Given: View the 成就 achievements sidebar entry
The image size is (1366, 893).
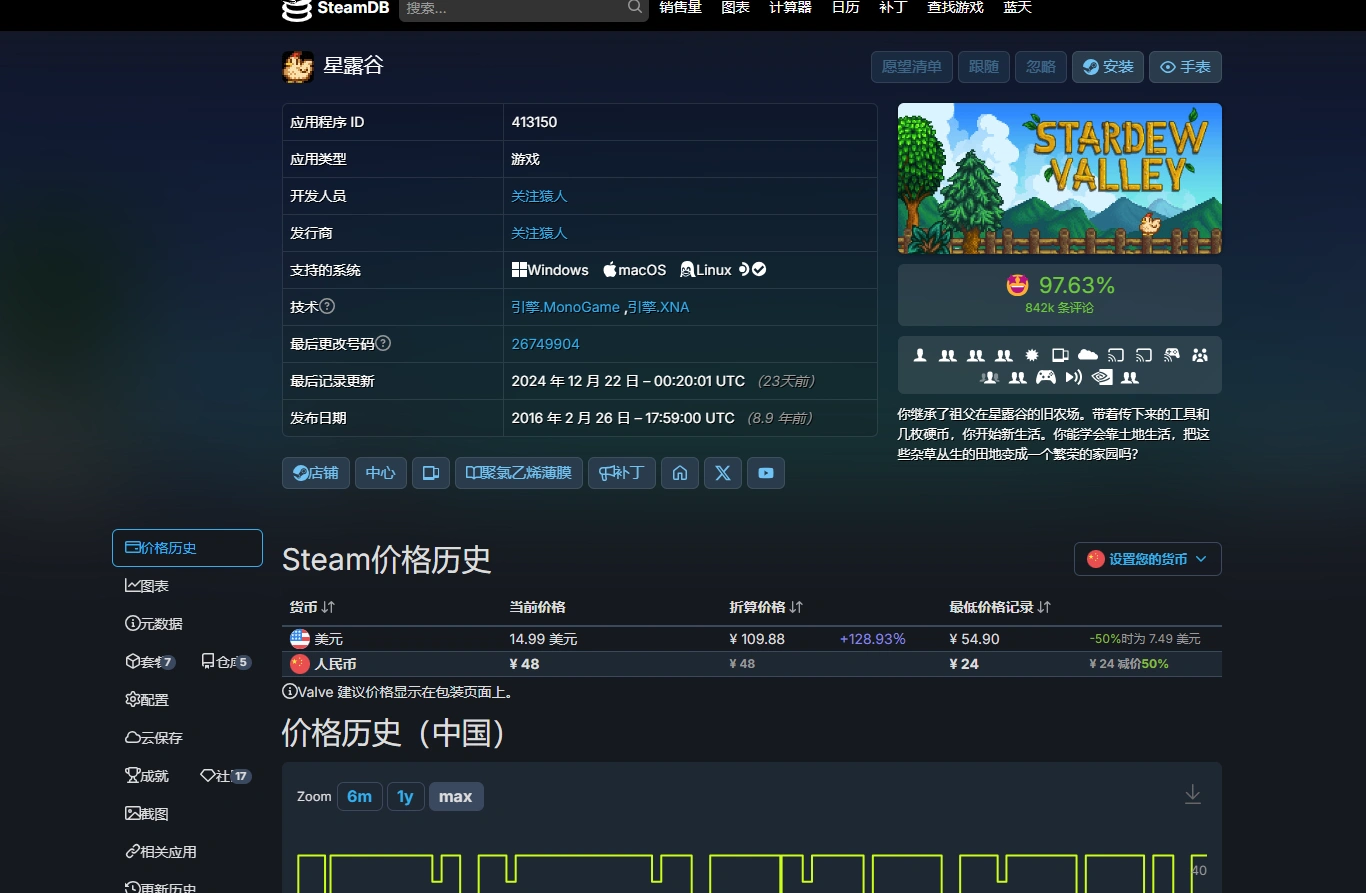Looking at the screenshot, I should (x=147, y=775).
